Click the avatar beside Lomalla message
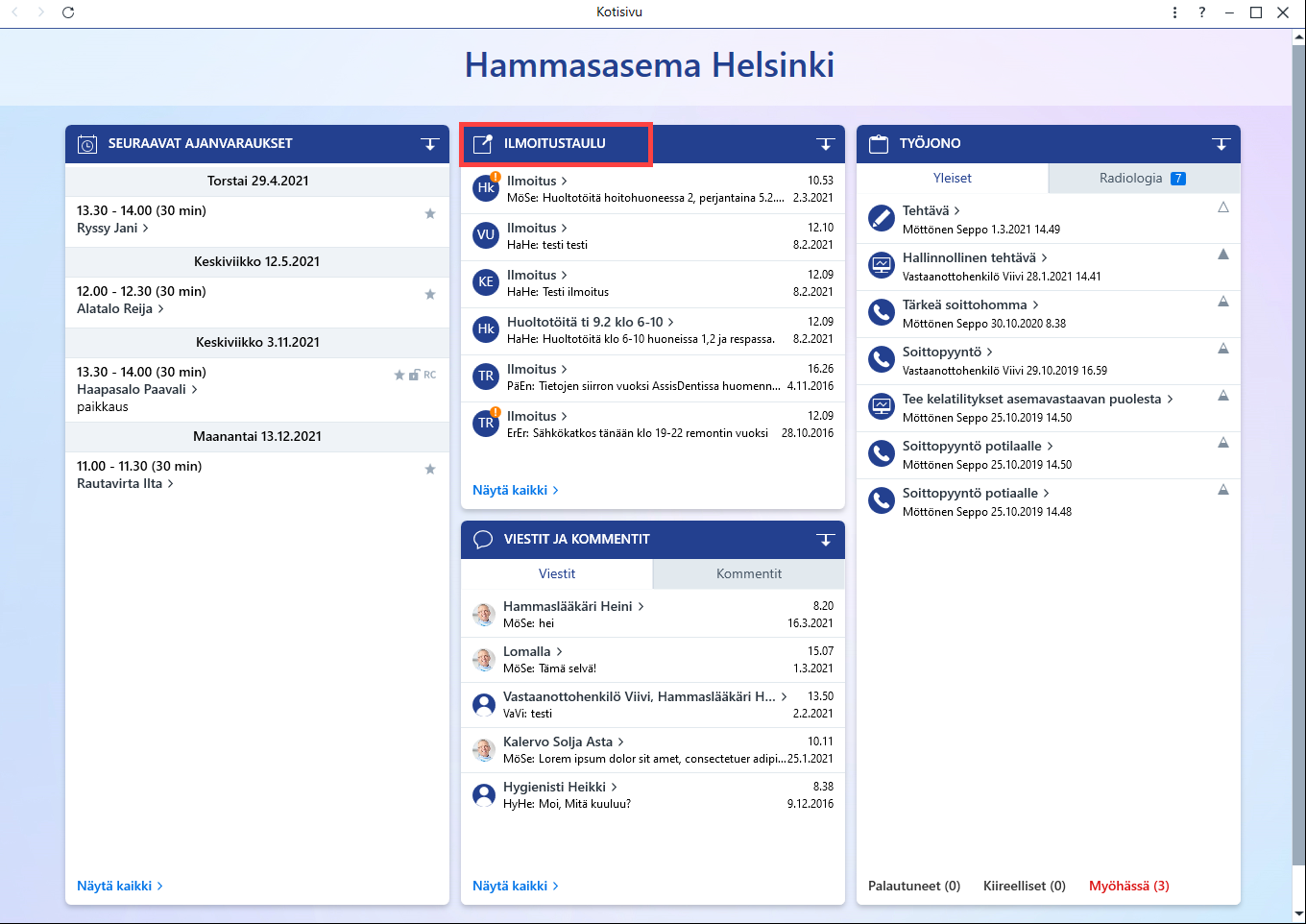 tap(484, 660)
